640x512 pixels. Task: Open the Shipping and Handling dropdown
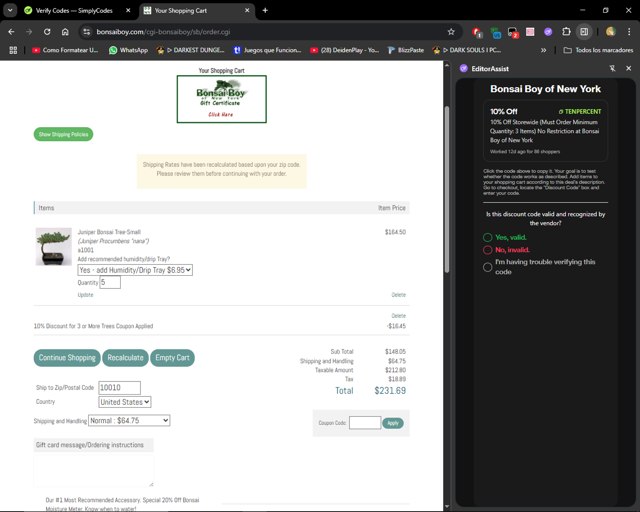[129, 421]
